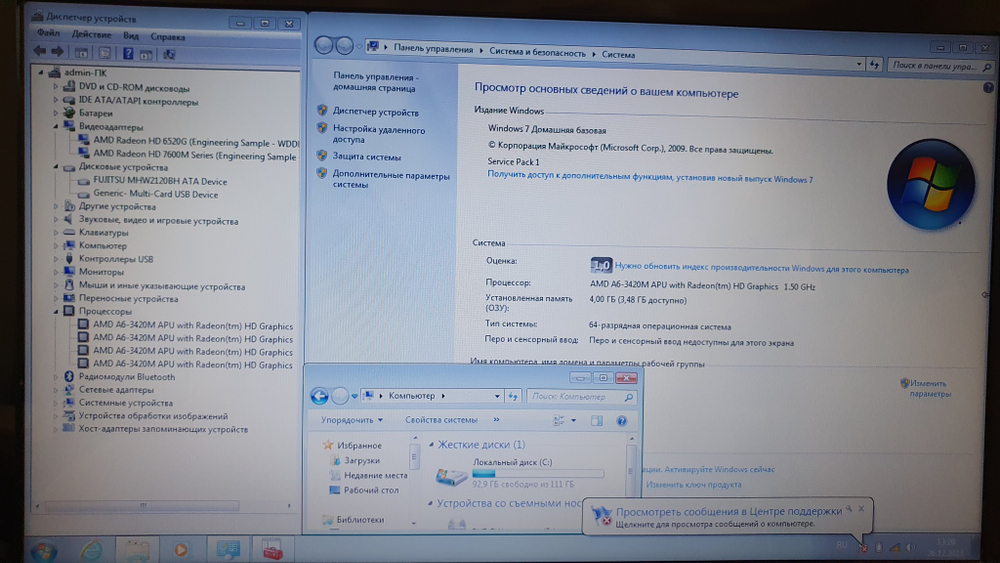The image size is (1000, 563).
Task: Click the scan for hardware changes toolbar icon
Action: [x=169, y=54]
